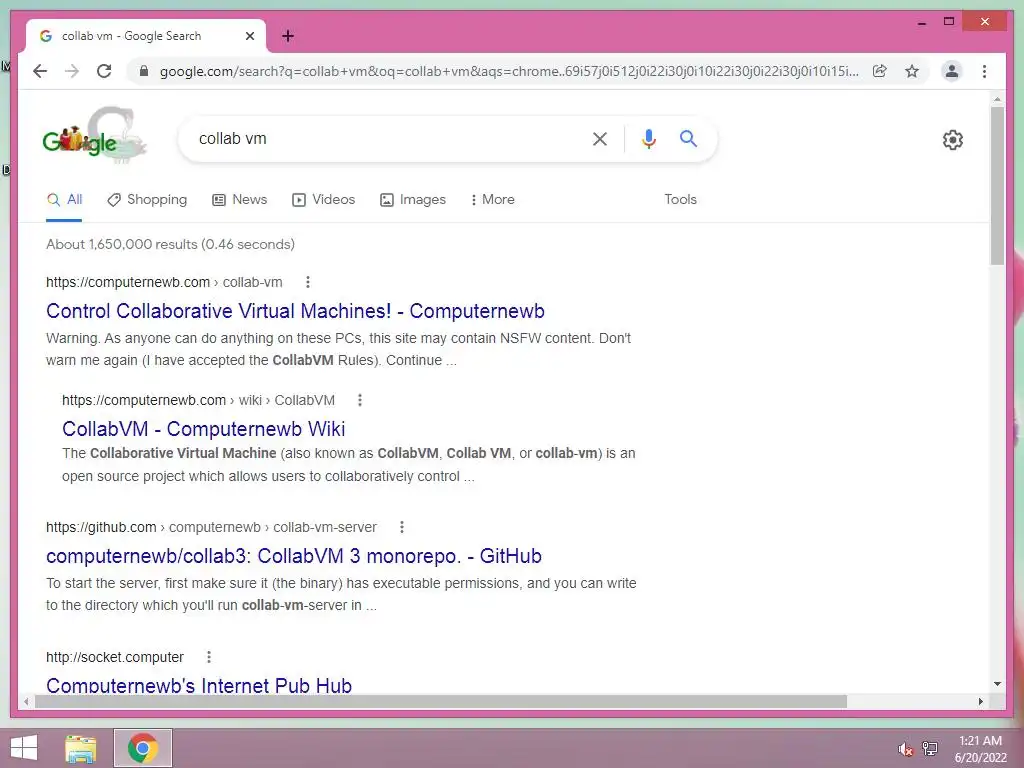Open the 'CollabVM - Computernewb Wiki' result
1024x768 pixels.
204,429
